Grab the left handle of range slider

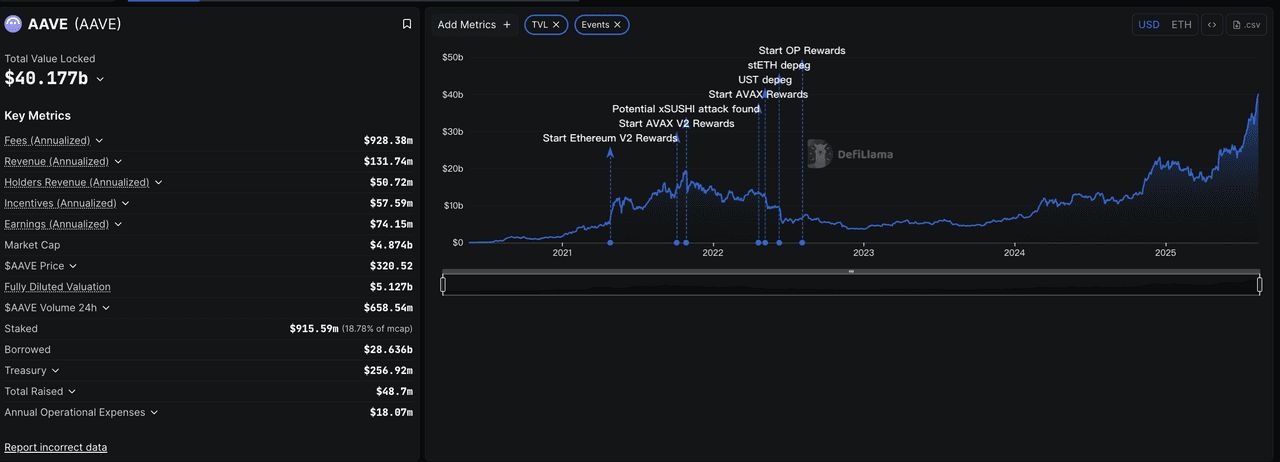pyautogui.click(x=443, y=285)
